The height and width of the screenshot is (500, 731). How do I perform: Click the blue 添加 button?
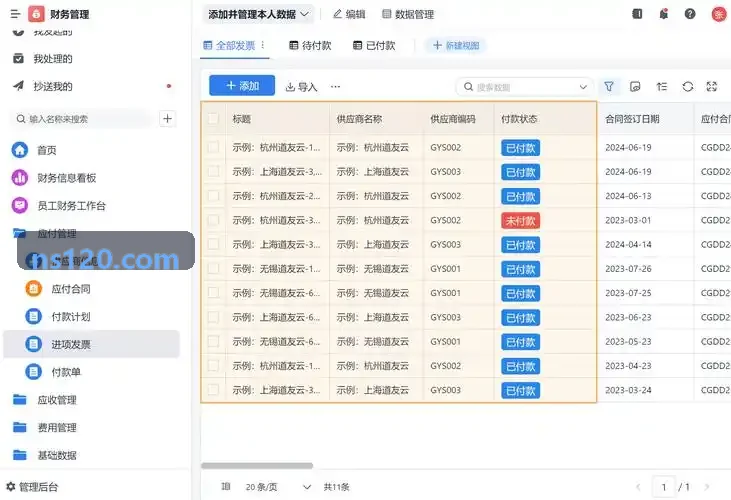(x=242, y=86)
